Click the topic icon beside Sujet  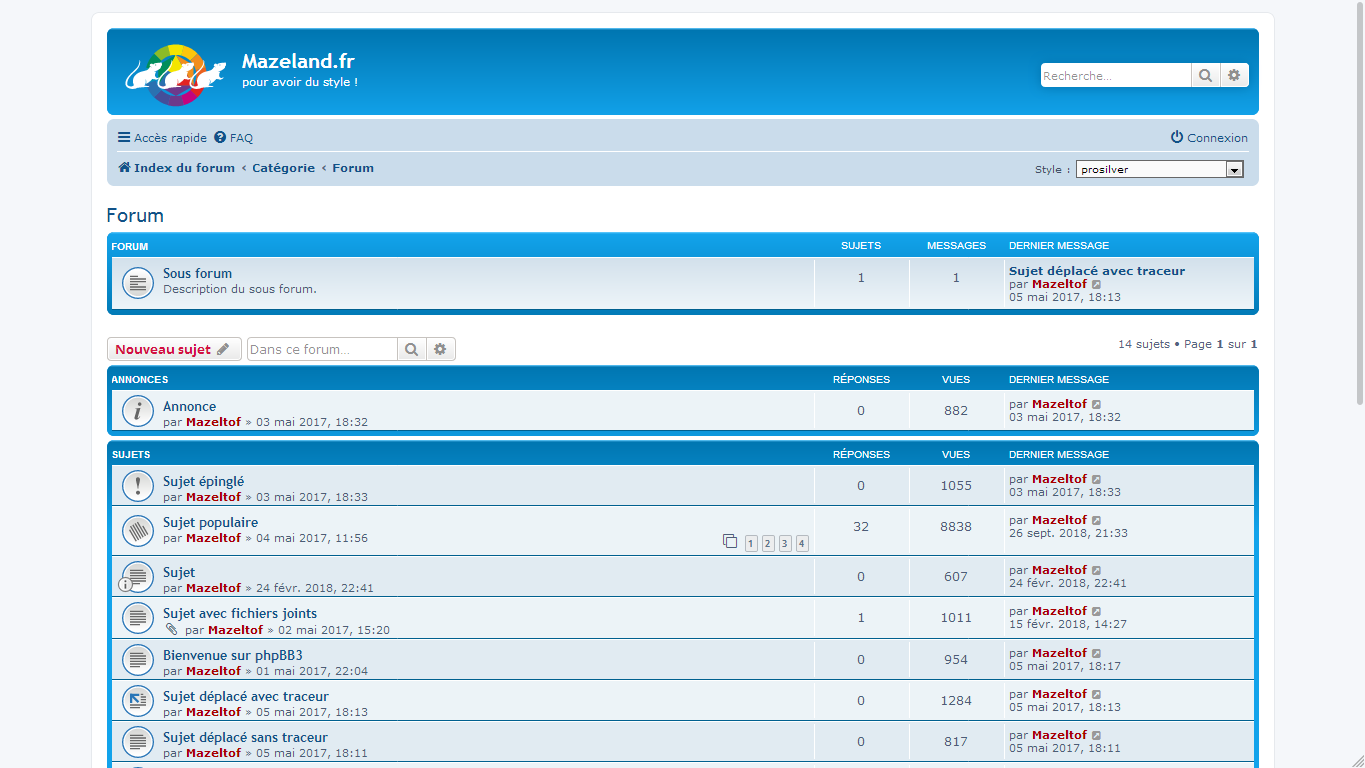138,577
